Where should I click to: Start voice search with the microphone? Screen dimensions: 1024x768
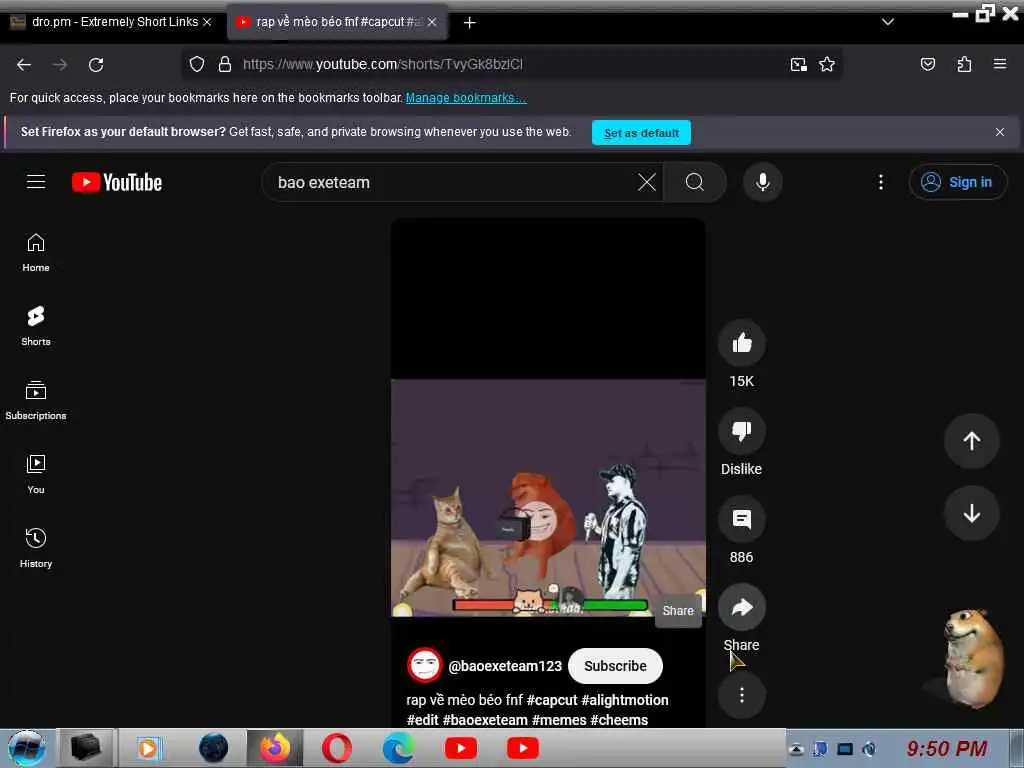coord(762,182)
